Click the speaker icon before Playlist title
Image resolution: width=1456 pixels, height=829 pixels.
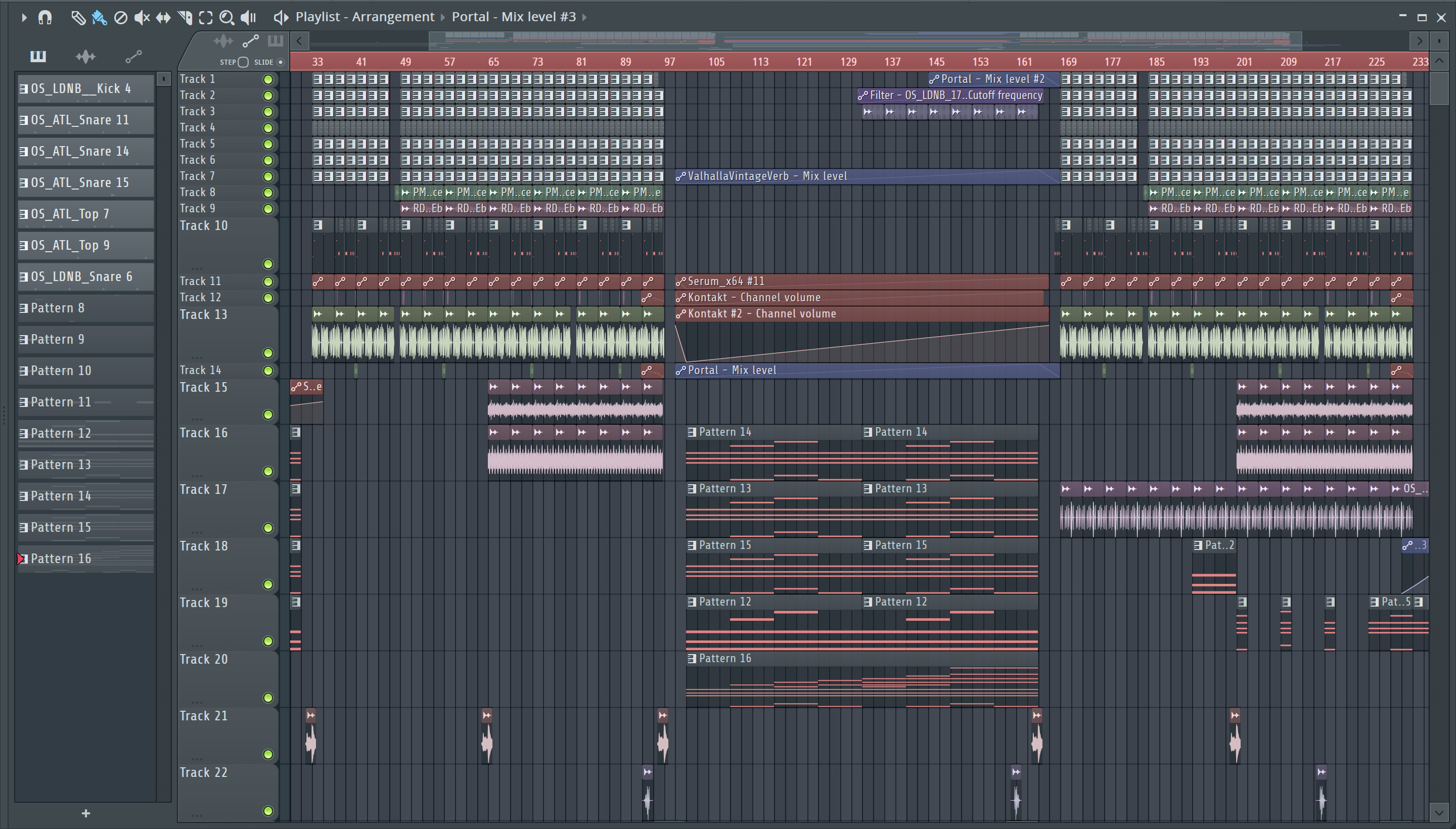coord(281,18)
